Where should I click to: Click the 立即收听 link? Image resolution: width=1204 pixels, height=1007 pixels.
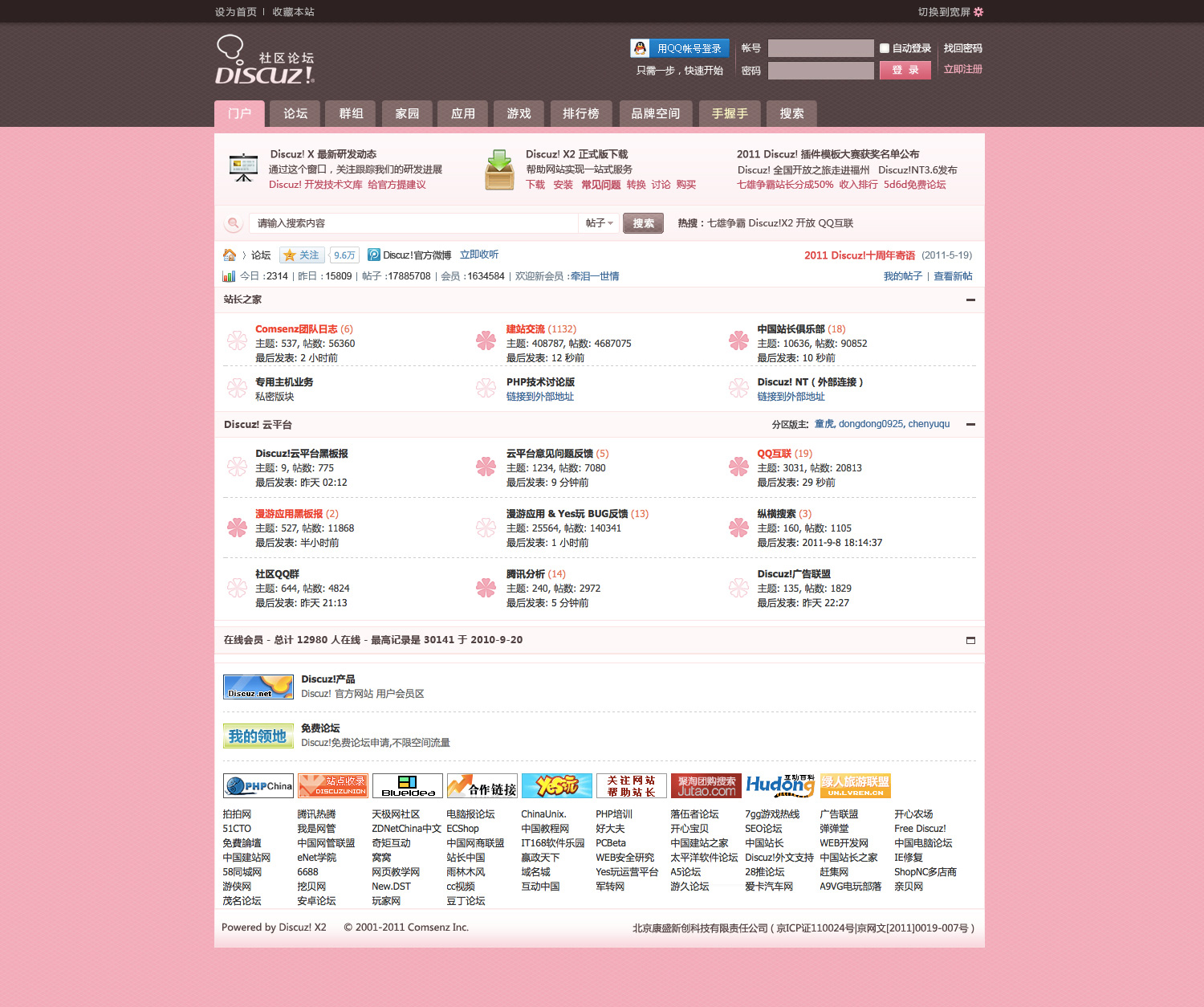[x=479, y=255]
